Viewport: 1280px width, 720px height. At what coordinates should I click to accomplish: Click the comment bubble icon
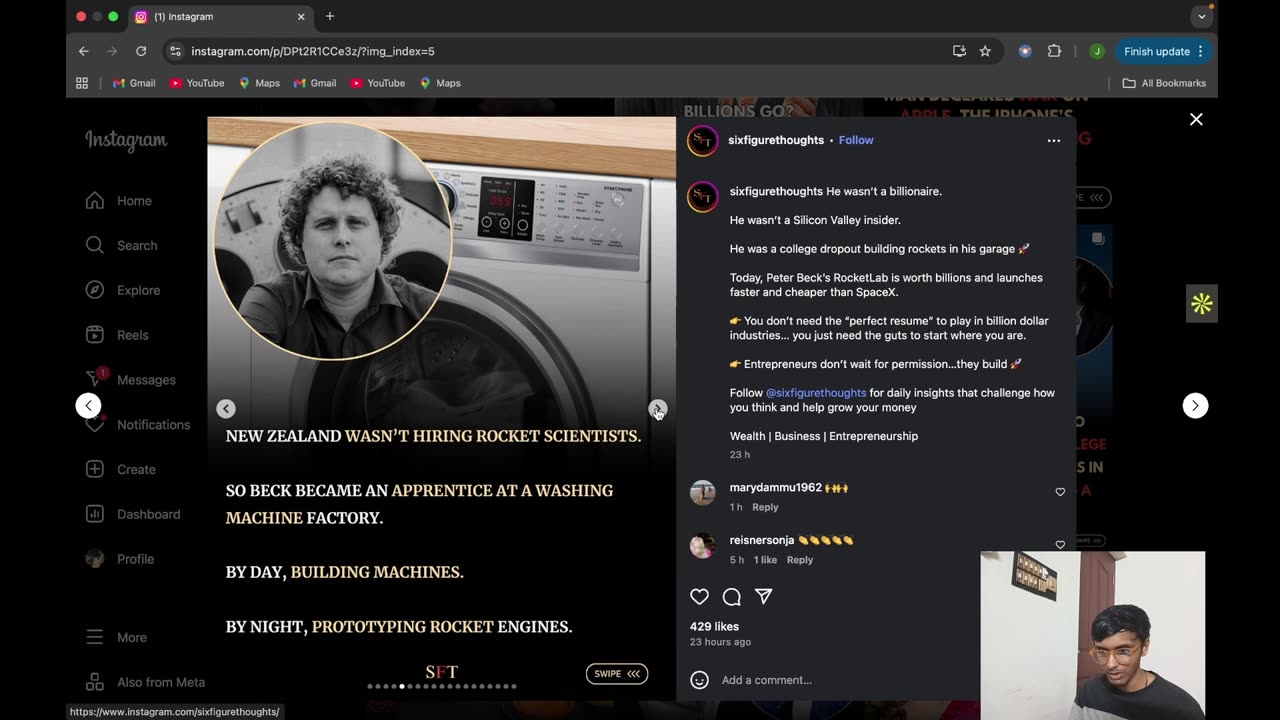[731, 597]
